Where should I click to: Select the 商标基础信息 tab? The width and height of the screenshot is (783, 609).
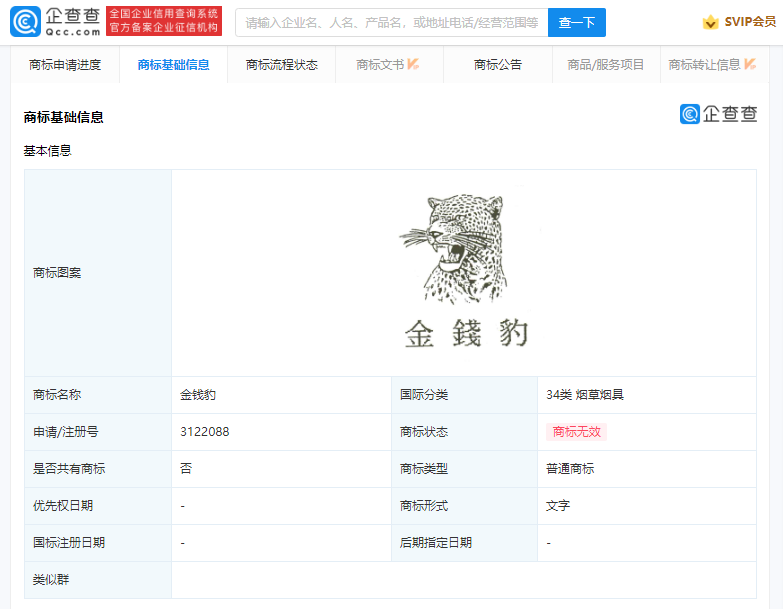pyautogui.click(x=173, y=65)
